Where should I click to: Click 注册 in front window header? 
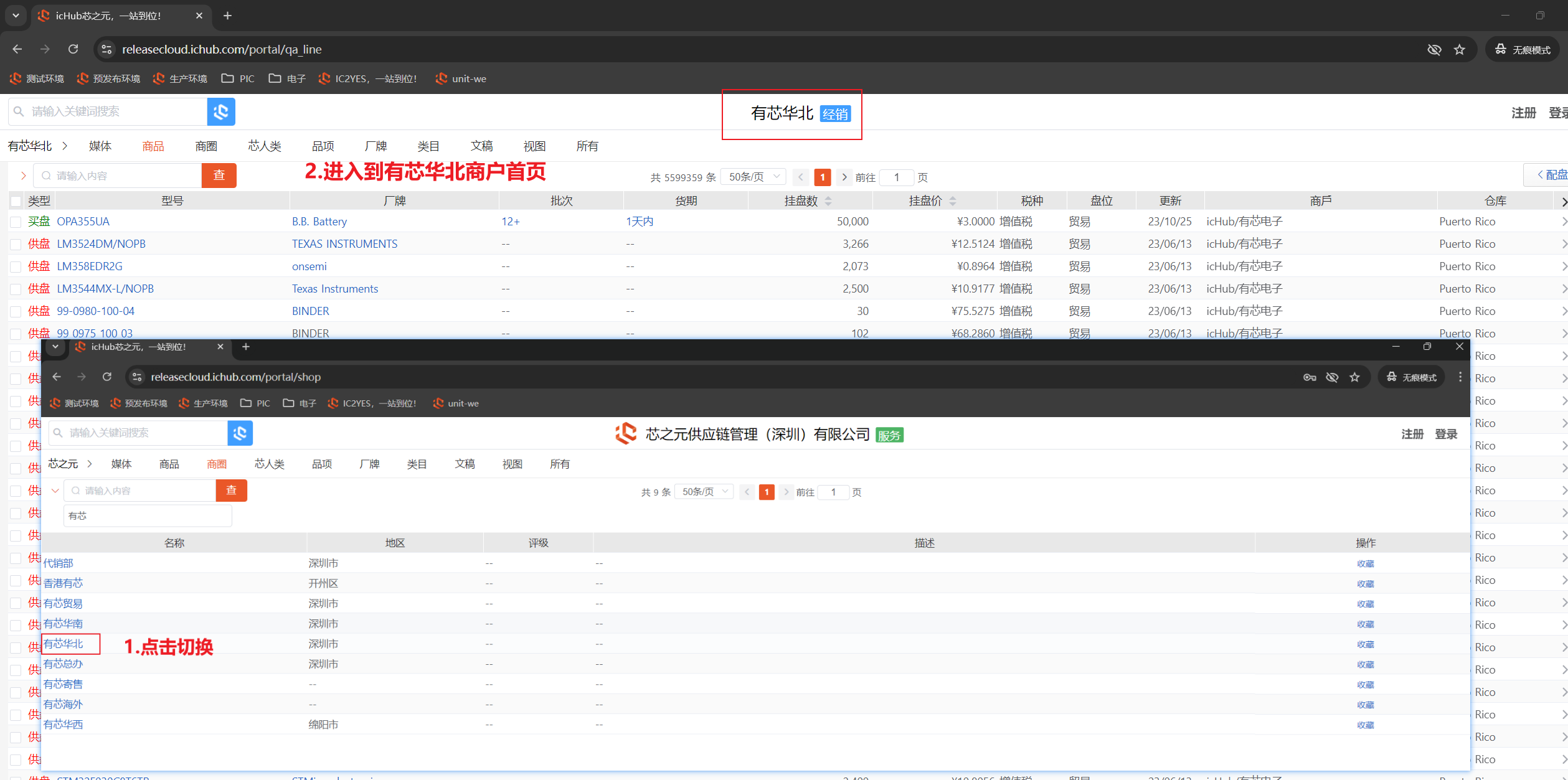click(x=1412, y=434)
